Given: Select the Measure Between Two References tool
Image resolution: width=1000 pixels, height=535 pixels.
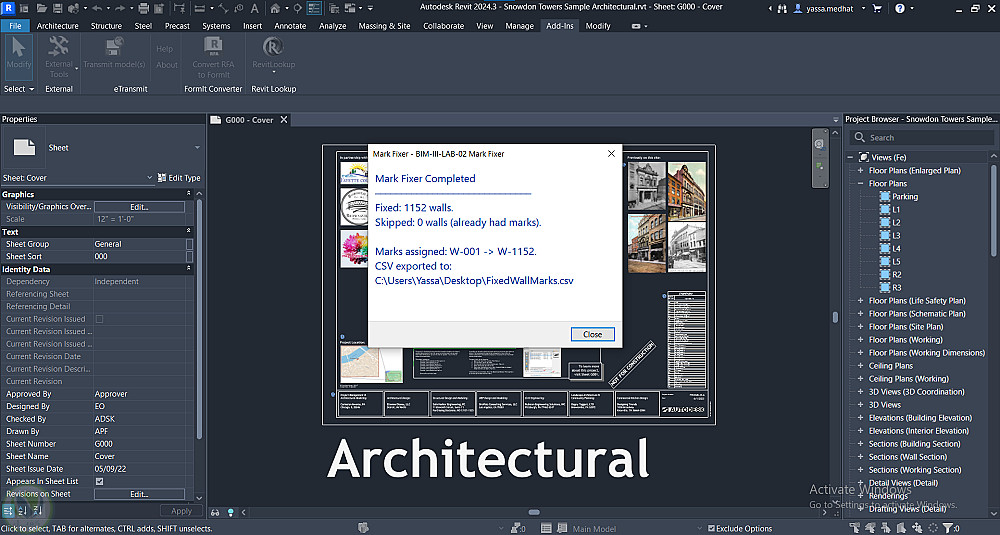Looking at the screenshot, I should (200, 8).
